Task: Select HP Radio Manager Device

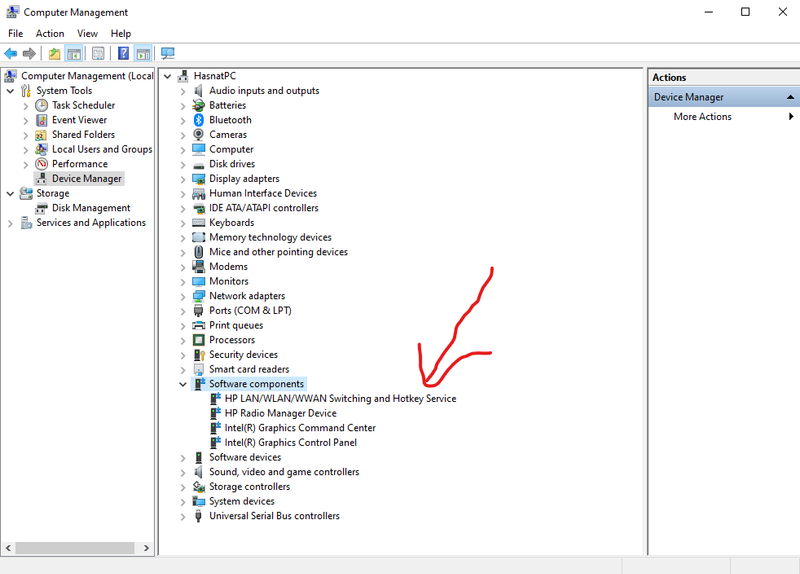Action: click(281, 413)
